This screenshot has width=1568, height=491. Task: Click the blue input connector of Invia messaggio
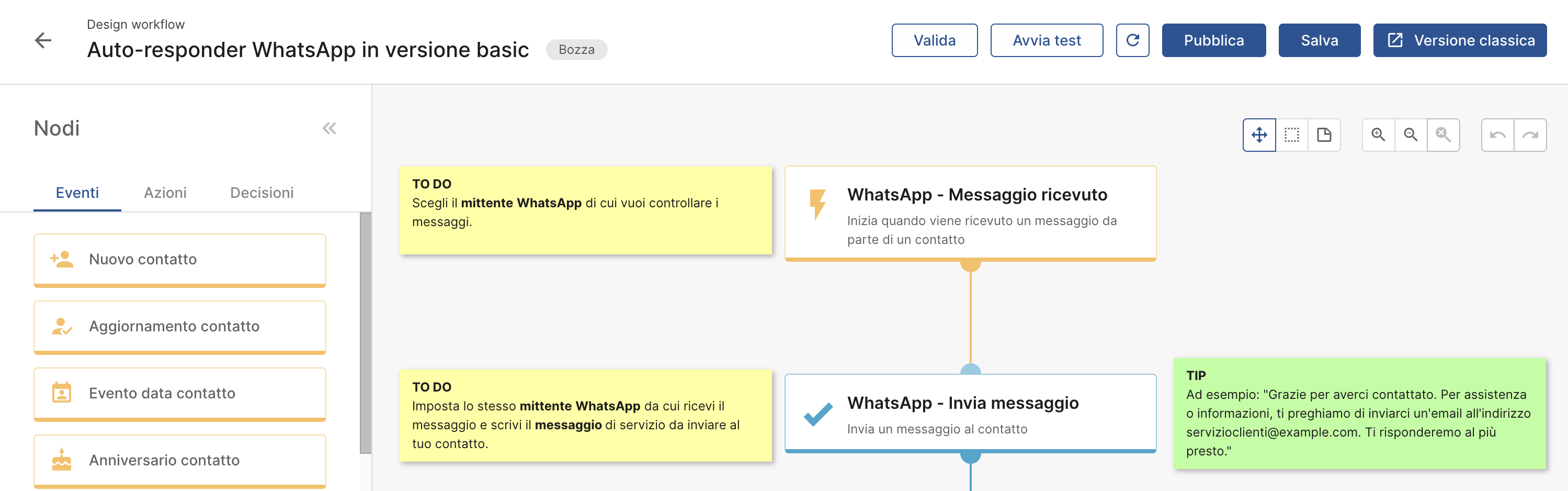coord(970,369)
